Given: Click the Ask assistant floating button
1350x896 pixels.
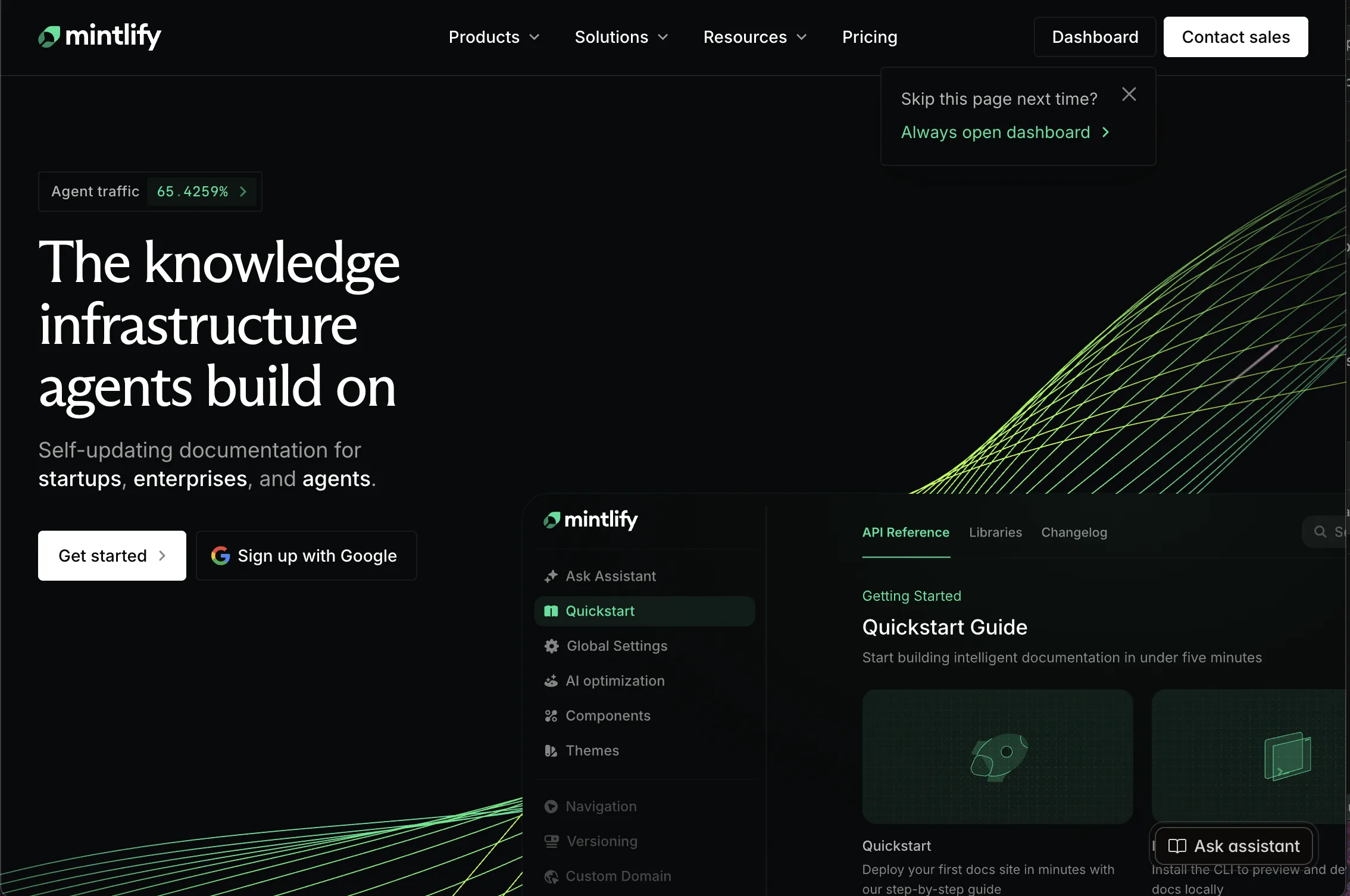Looking at the screenshot, I should (1234, 846).
